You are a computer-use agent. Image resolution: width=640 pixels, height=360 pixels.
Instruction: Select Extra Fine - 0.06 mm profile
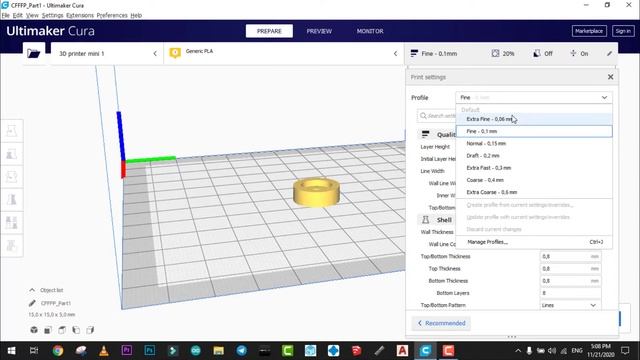click(534, 119)
